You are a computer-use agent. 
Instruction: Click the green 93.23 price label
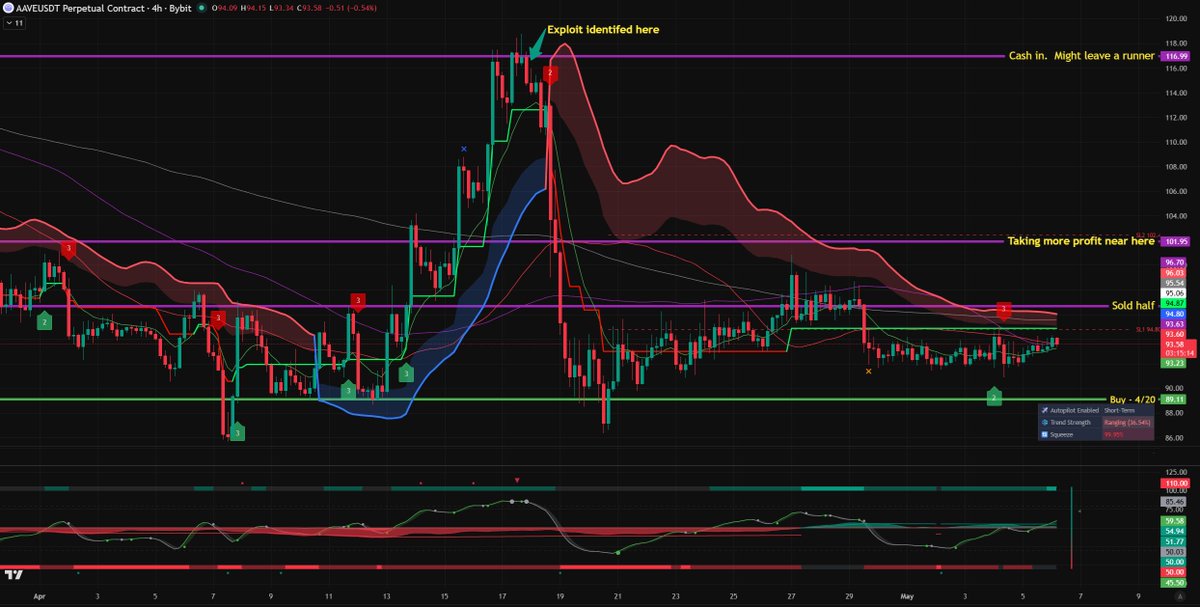(x=1174, y=363)
